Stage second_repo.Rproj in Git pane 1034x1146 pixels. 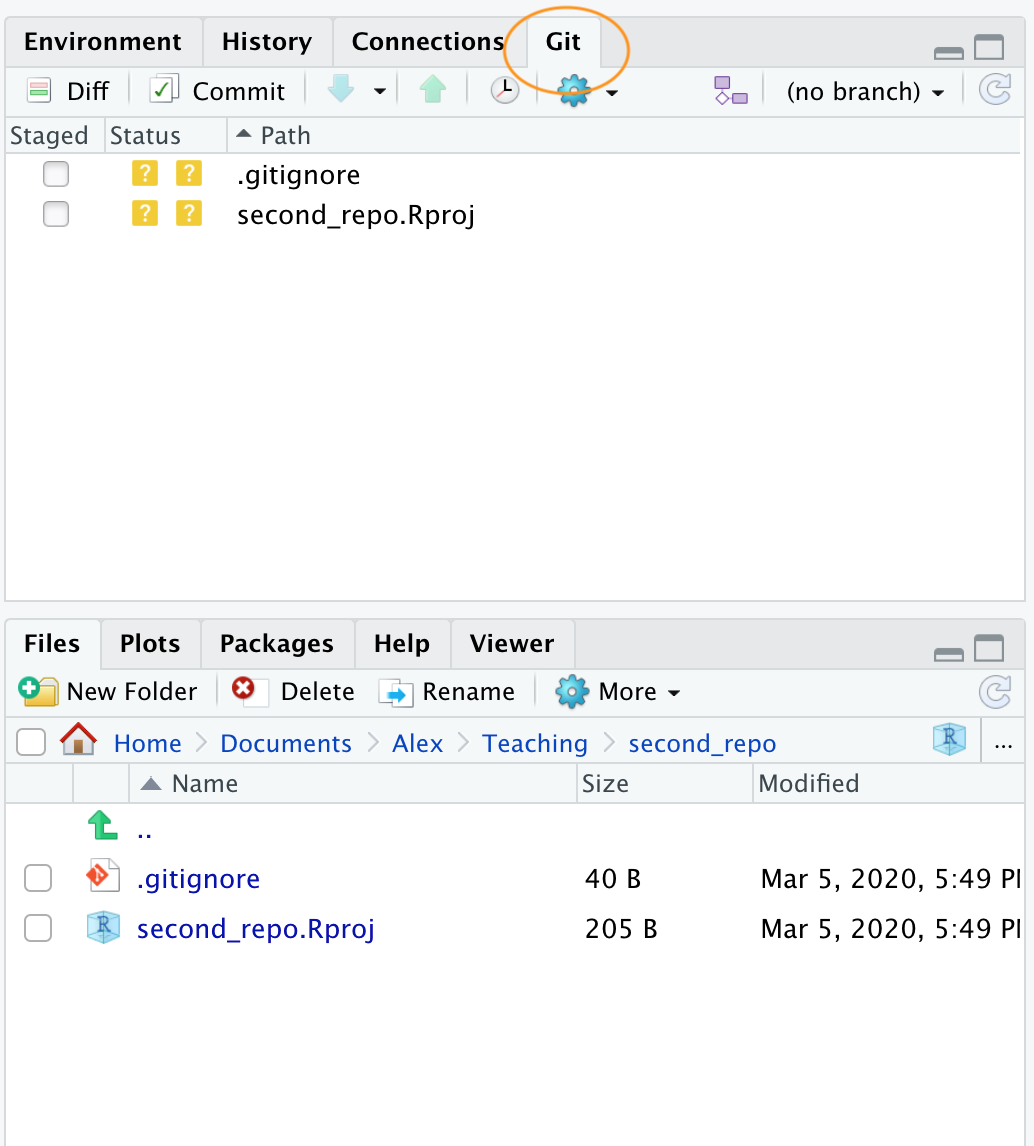point(56,214)
